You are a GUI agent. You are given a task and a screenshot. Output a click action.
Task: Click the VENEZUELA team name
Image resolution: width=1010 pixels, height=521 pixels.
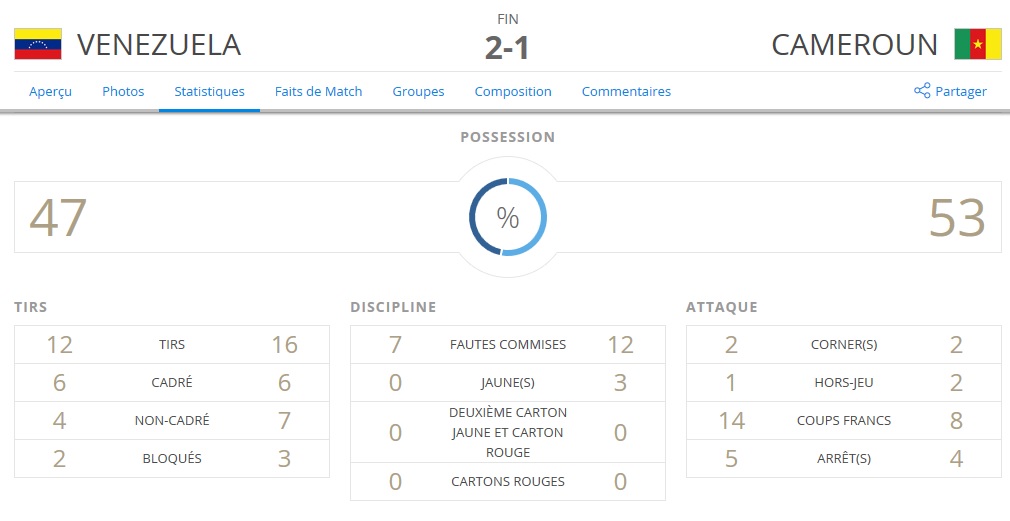click(159, 45)
